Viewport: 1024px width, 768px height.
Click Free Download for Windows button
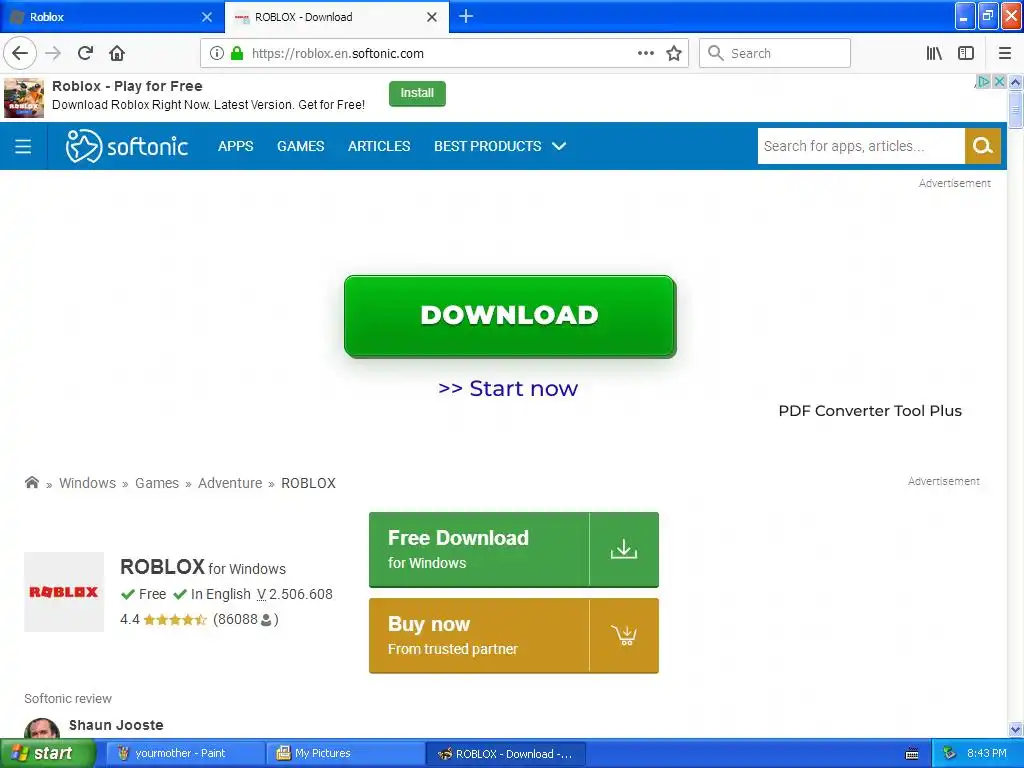coord(513,549)
